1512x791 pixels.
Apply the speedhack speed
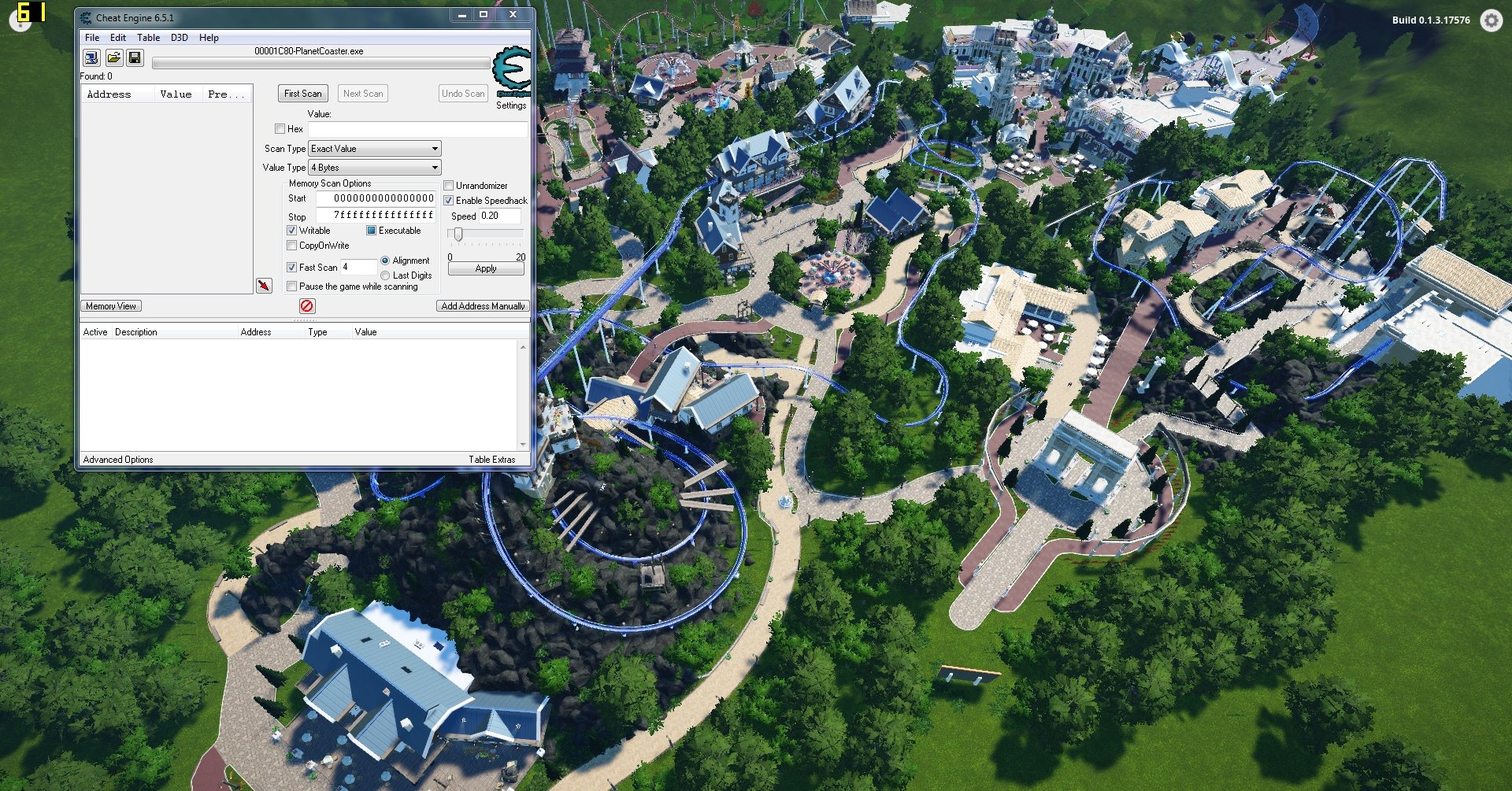pyautogui.click(x=486, y=268)
